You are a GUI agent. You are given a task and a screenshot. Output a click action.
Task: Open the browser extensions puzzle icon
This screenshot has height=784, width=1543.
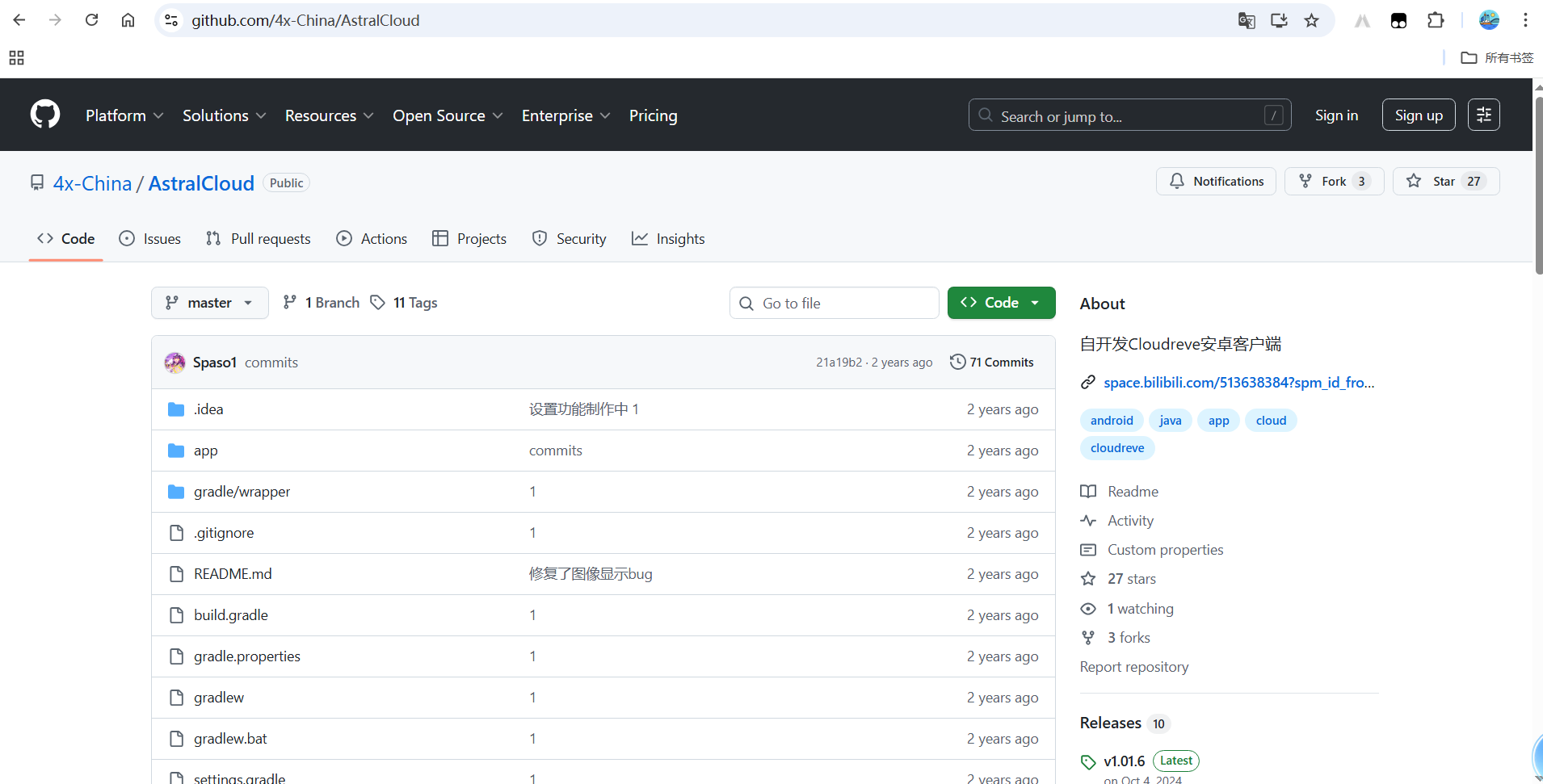pos(1436,20)
